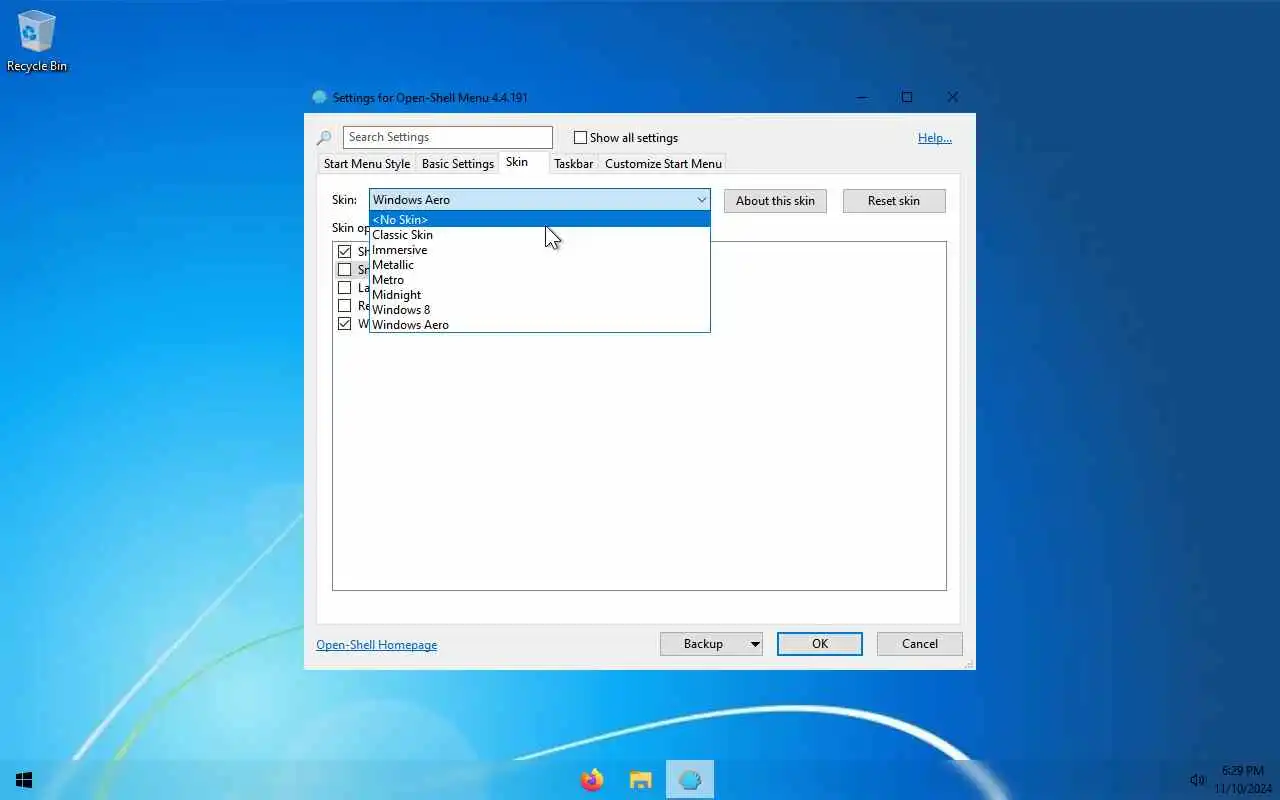Viewport: 1280px width, 800px height.
Task: Toggle the fourth skin option checkbox
Action: click(345, 305)
